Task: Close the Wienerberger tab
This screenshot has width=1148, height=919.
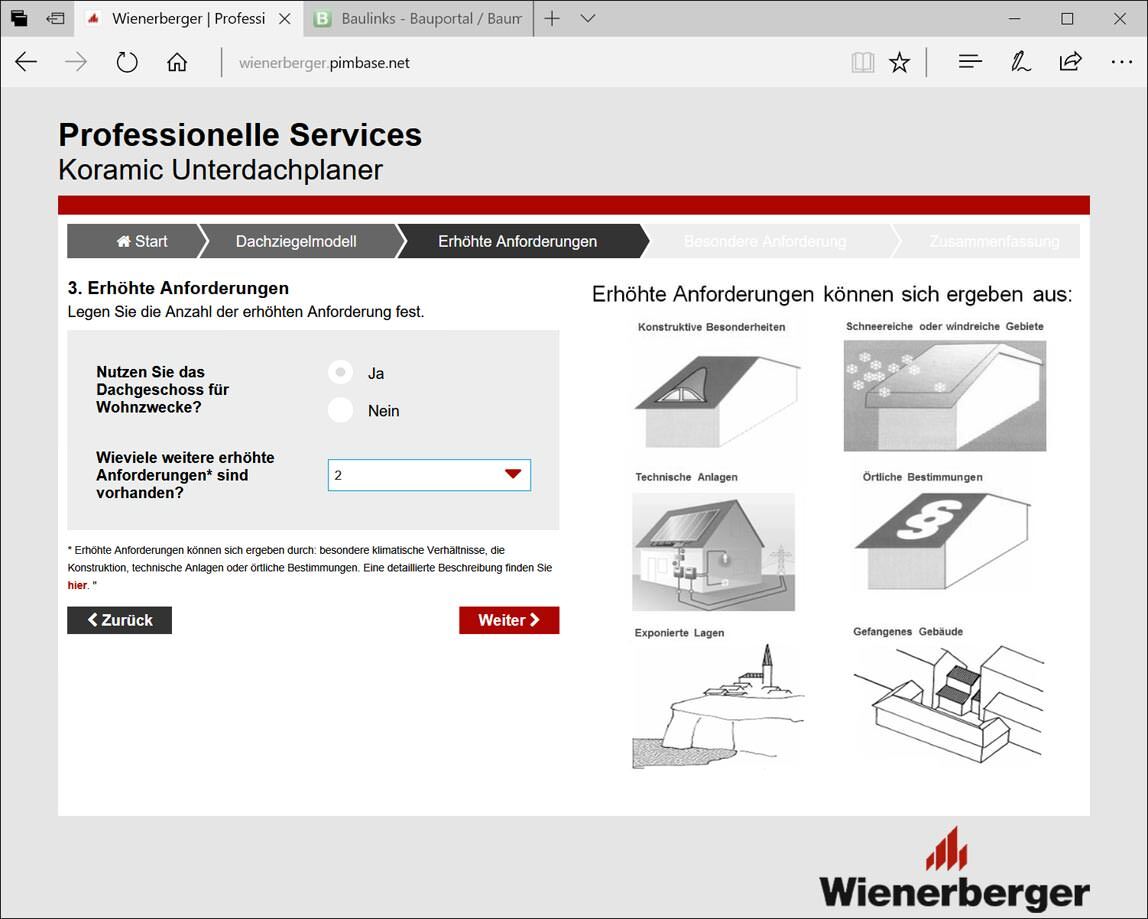Action: 285,18
